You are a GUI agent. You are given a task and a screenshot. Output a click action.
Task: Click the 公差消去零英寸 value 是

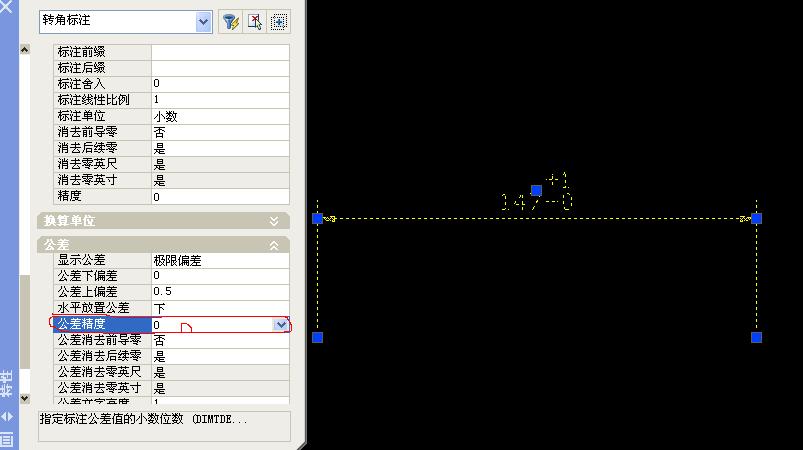pyautogui.click(x=220, y=388)
